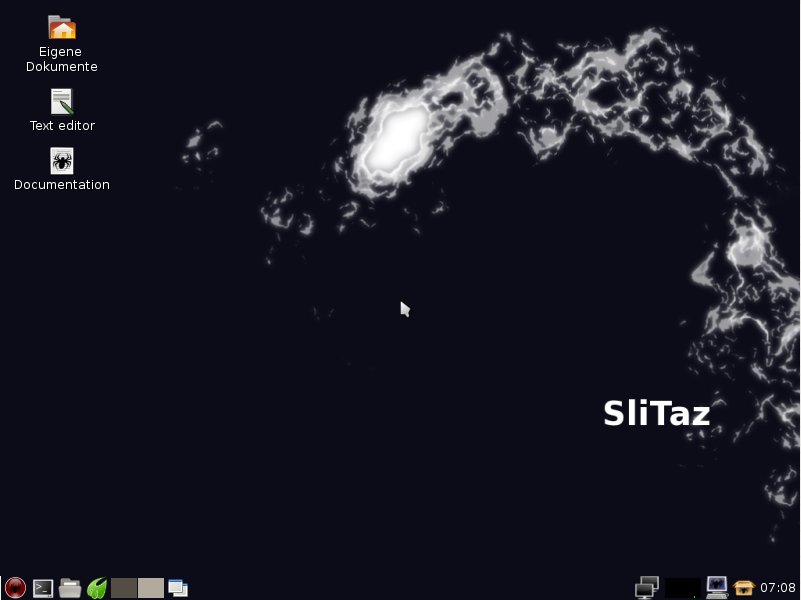Click the black CPU usage monitor

click(683, 588)
